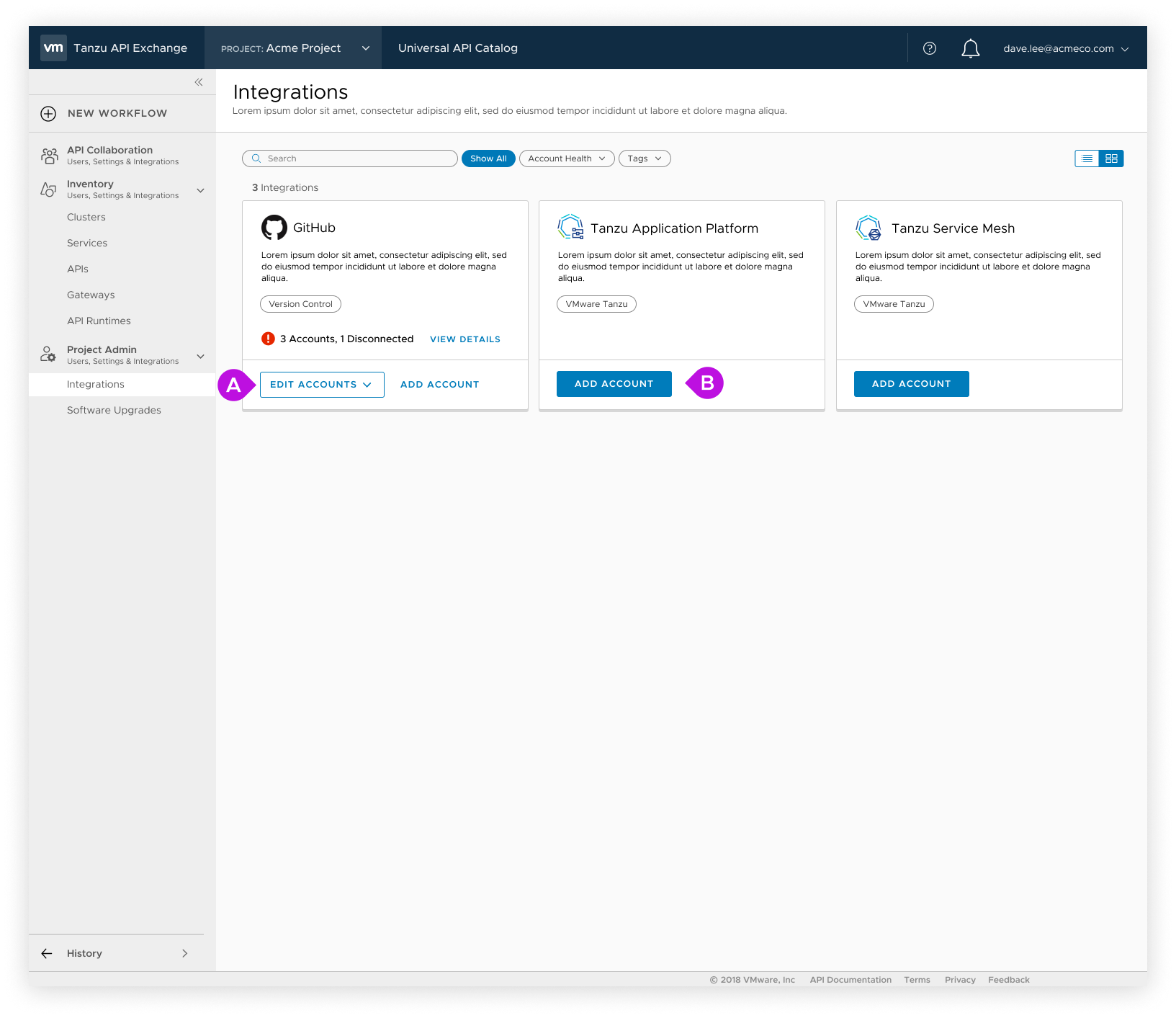Click the API Collaboration people icon
The width and height of the screenshot is (1176, 1018).
[x=49, y=155]
